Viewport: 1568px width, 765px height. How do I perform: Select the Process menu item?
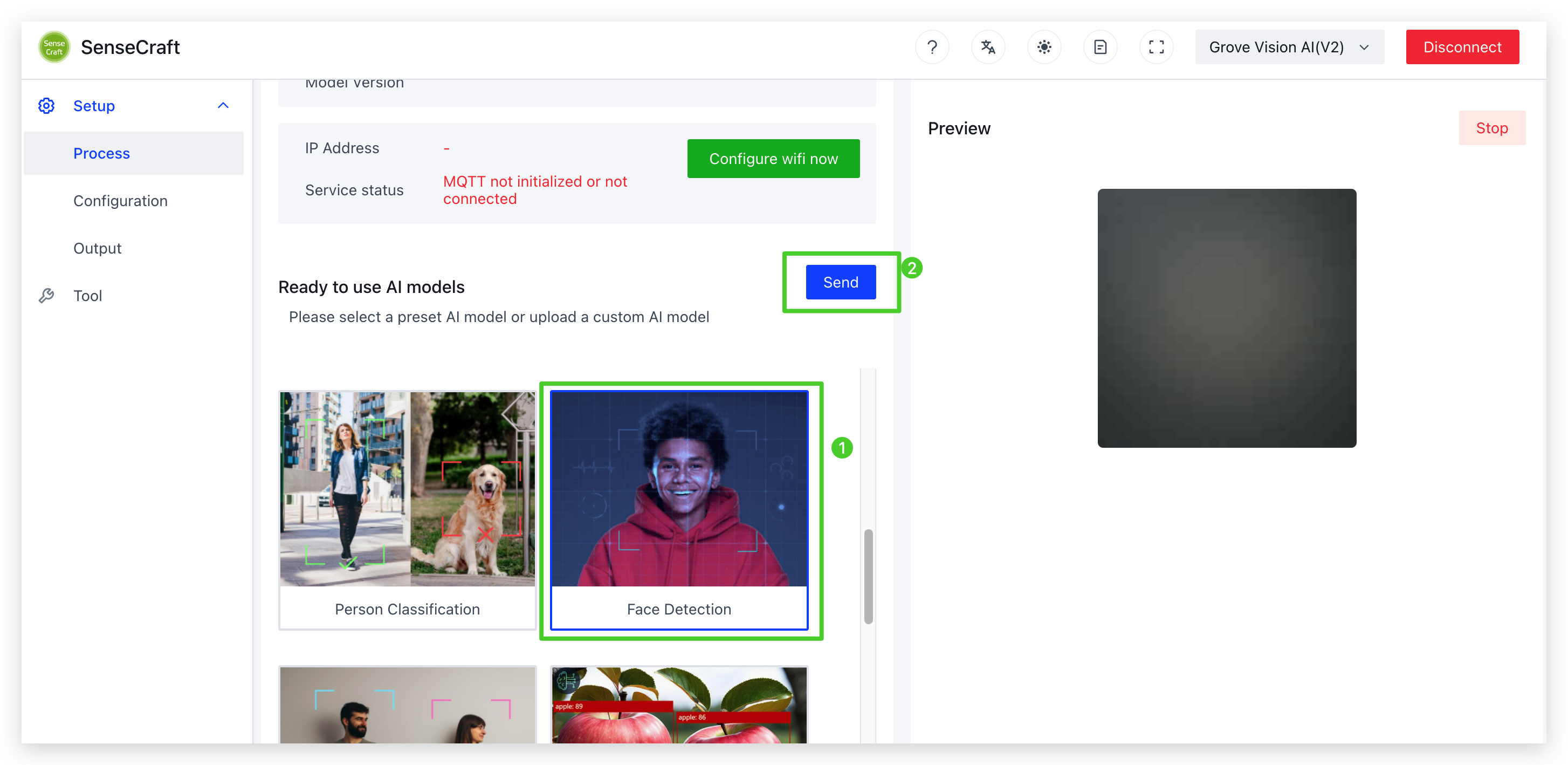[133, 154]
